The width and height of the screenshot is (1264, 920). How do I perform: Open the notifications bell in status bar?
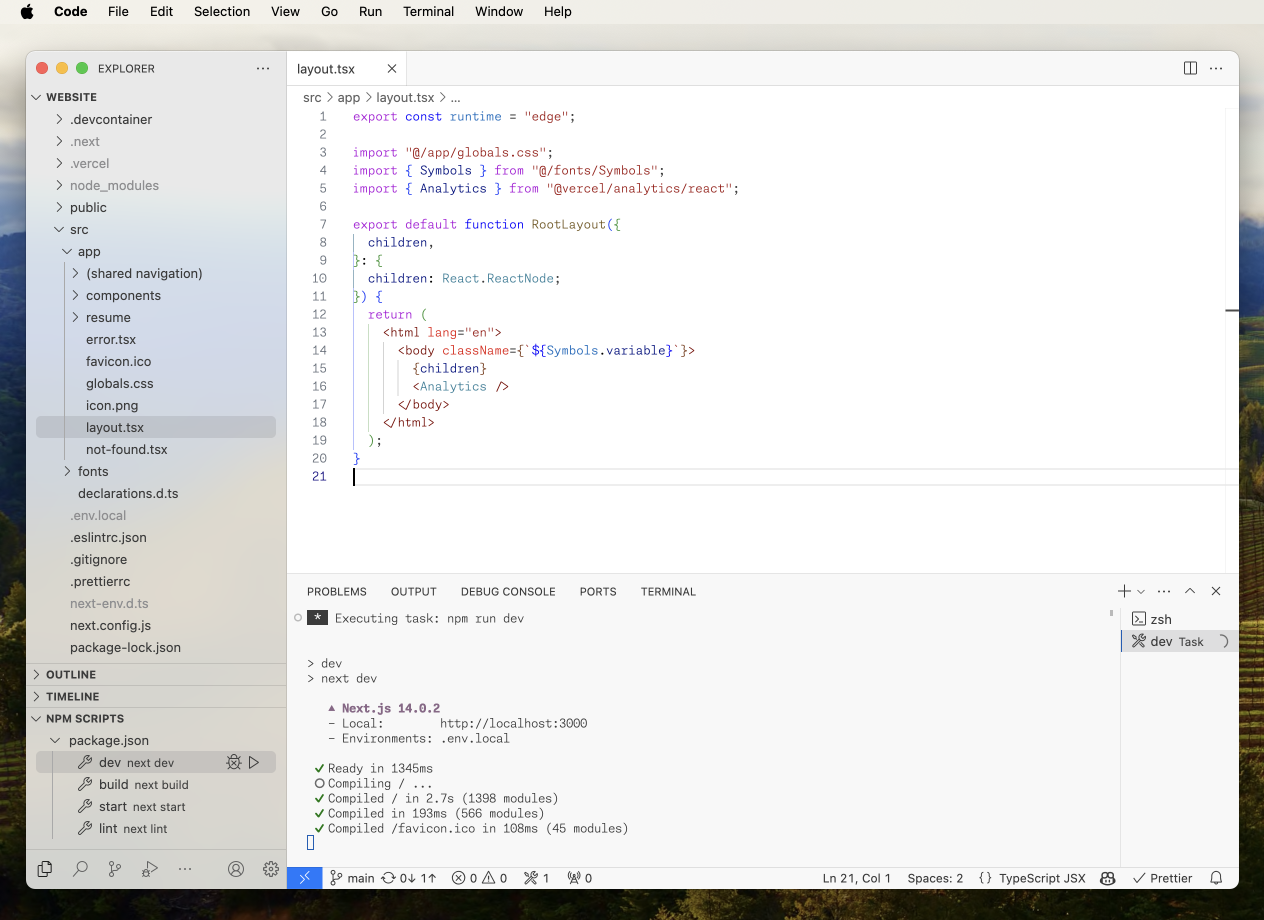click(x=1216, y=878)
